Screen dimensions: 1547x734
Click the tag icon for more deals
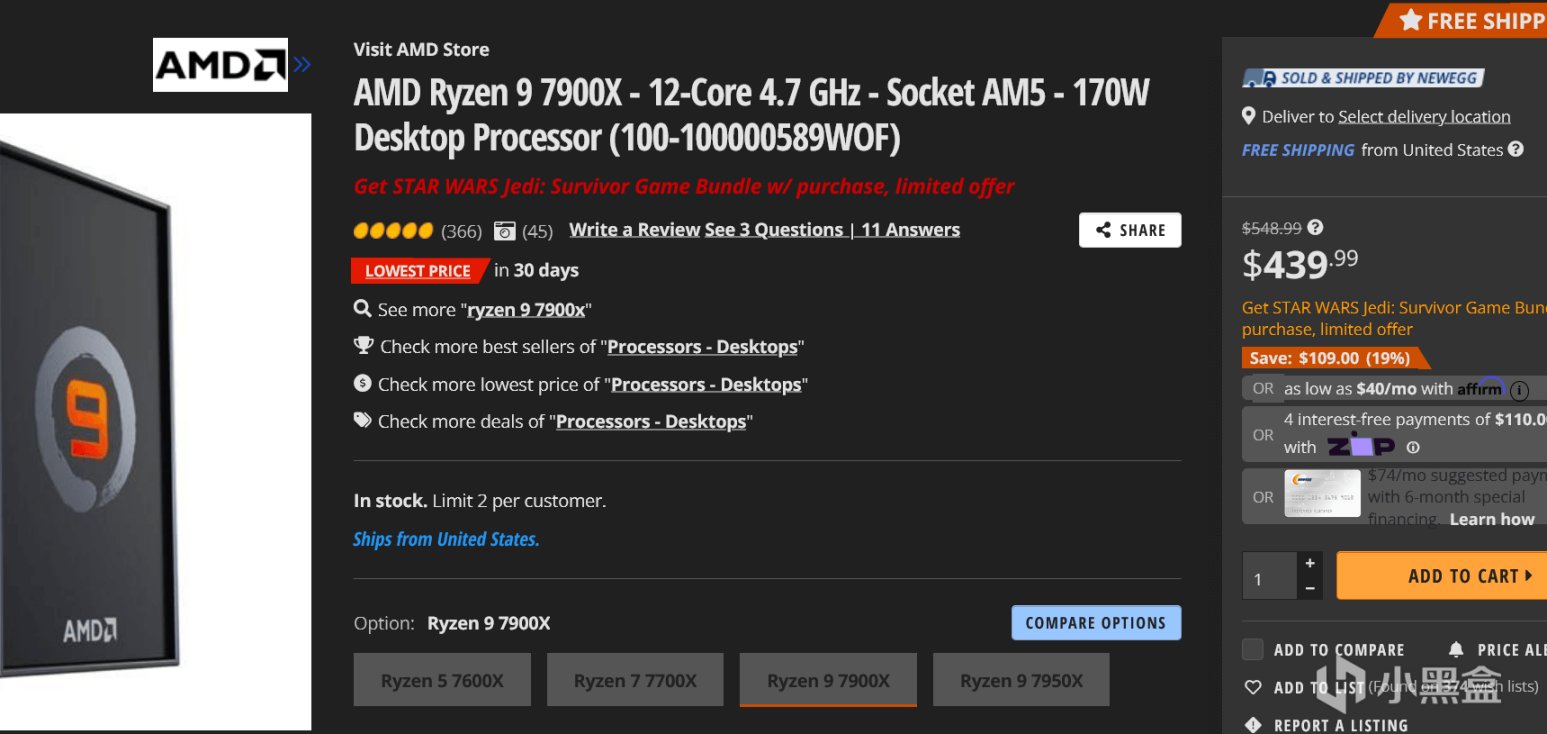pos(362,421)
